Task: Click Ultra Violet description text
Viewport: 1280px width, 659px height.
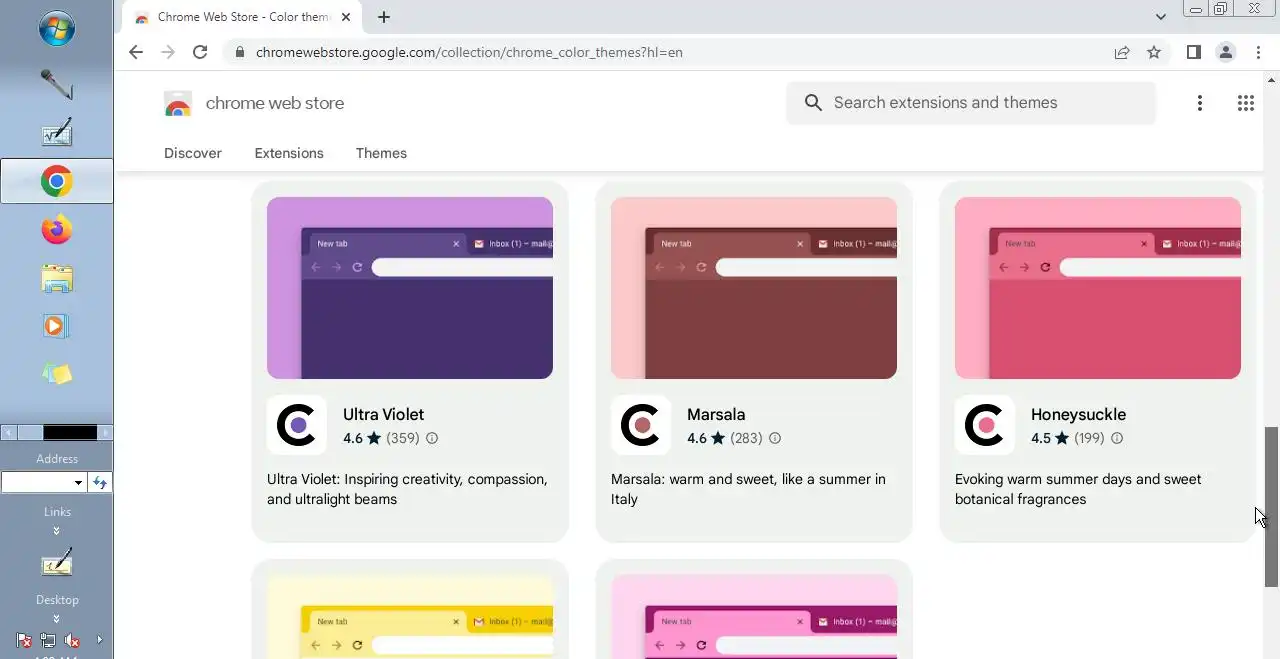Action: click(407, 489)
